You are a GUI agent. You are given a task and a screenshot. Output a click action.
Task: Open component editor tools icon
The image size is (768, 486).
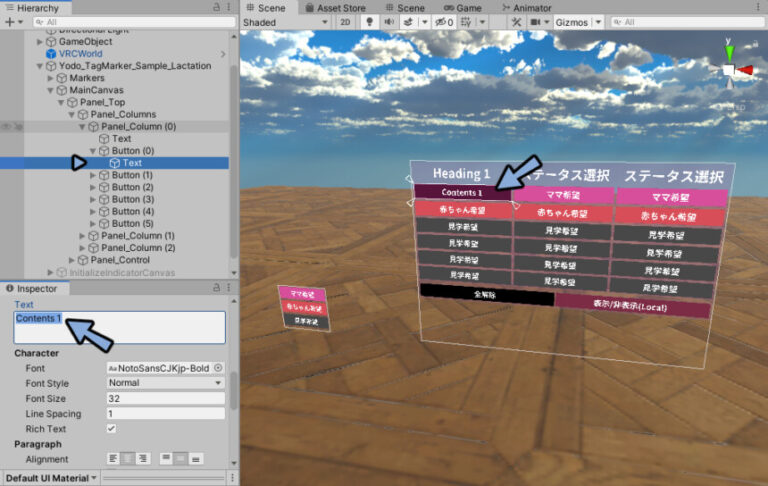coord(516,22)
